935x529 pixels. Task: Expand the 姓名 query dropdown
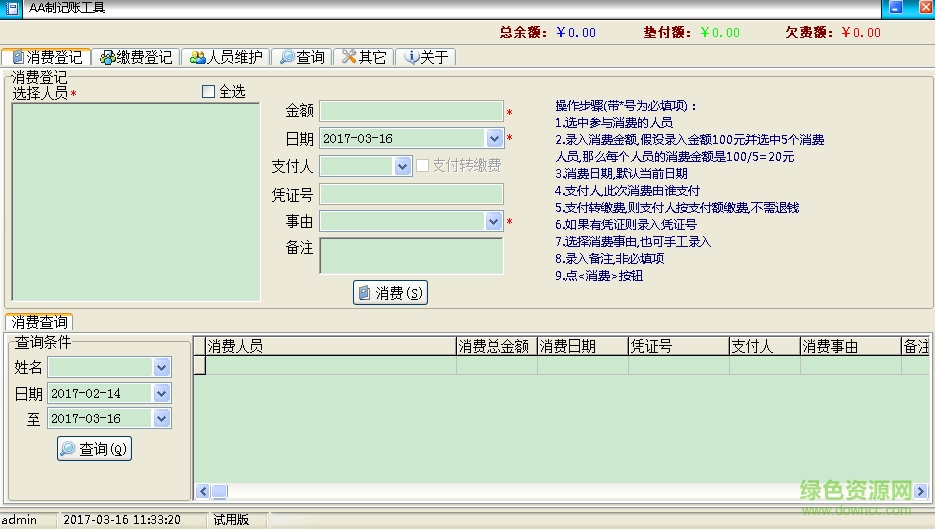coord(162,367)
